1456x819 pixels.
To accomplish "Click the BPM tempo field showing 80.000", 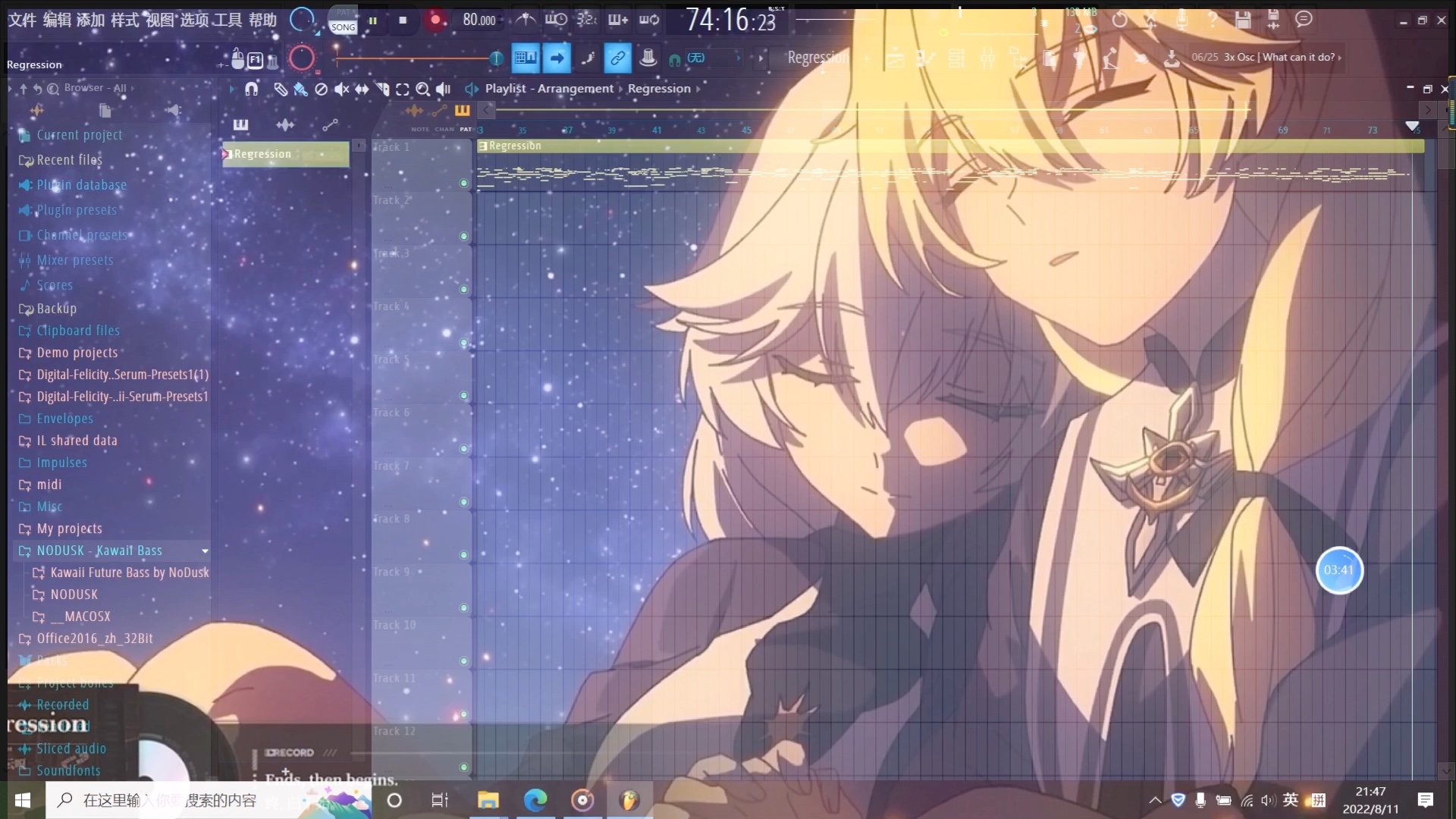I will coord(480,18).
